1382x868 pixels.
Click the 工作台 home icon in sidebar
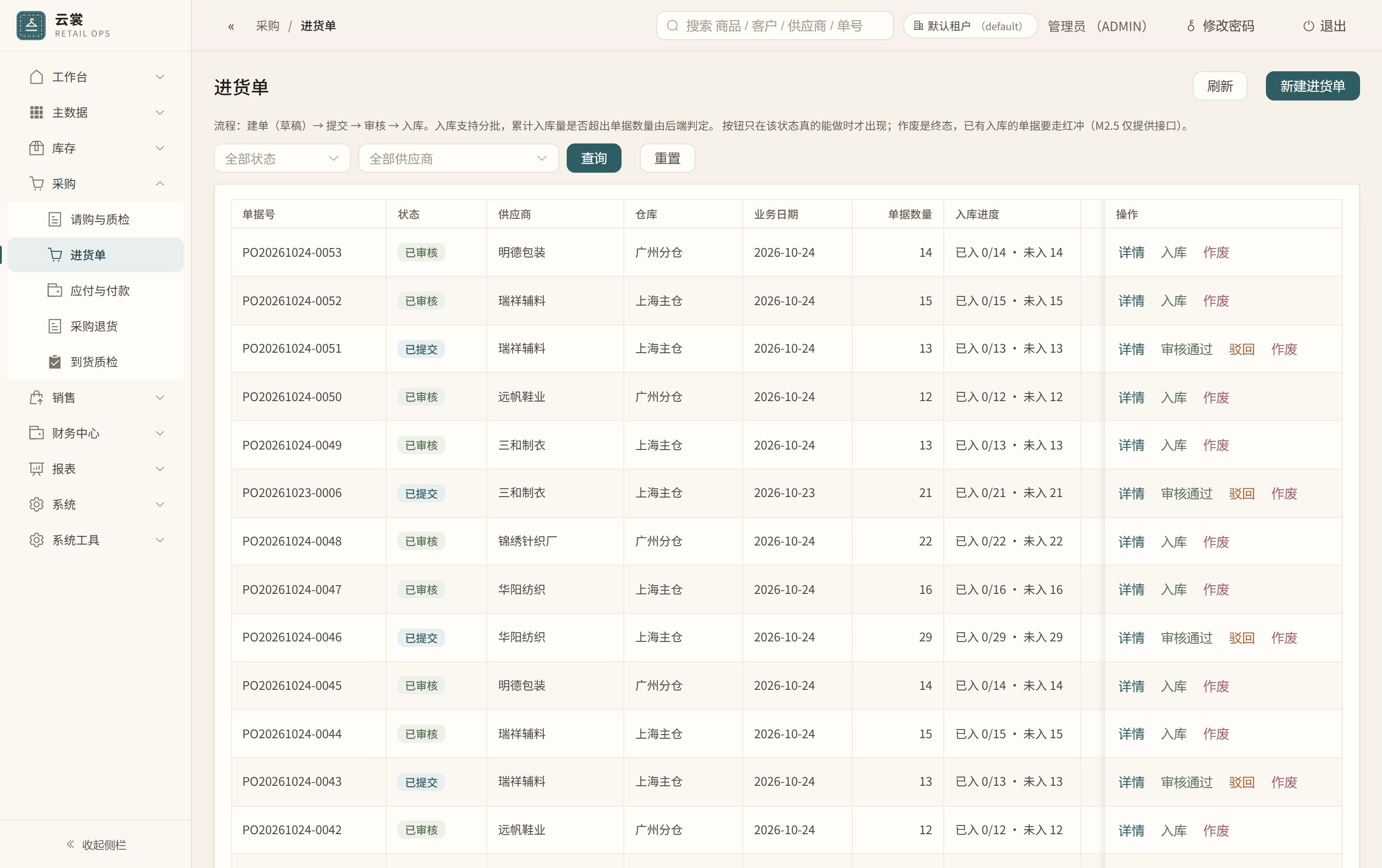[x=36, y=77]
